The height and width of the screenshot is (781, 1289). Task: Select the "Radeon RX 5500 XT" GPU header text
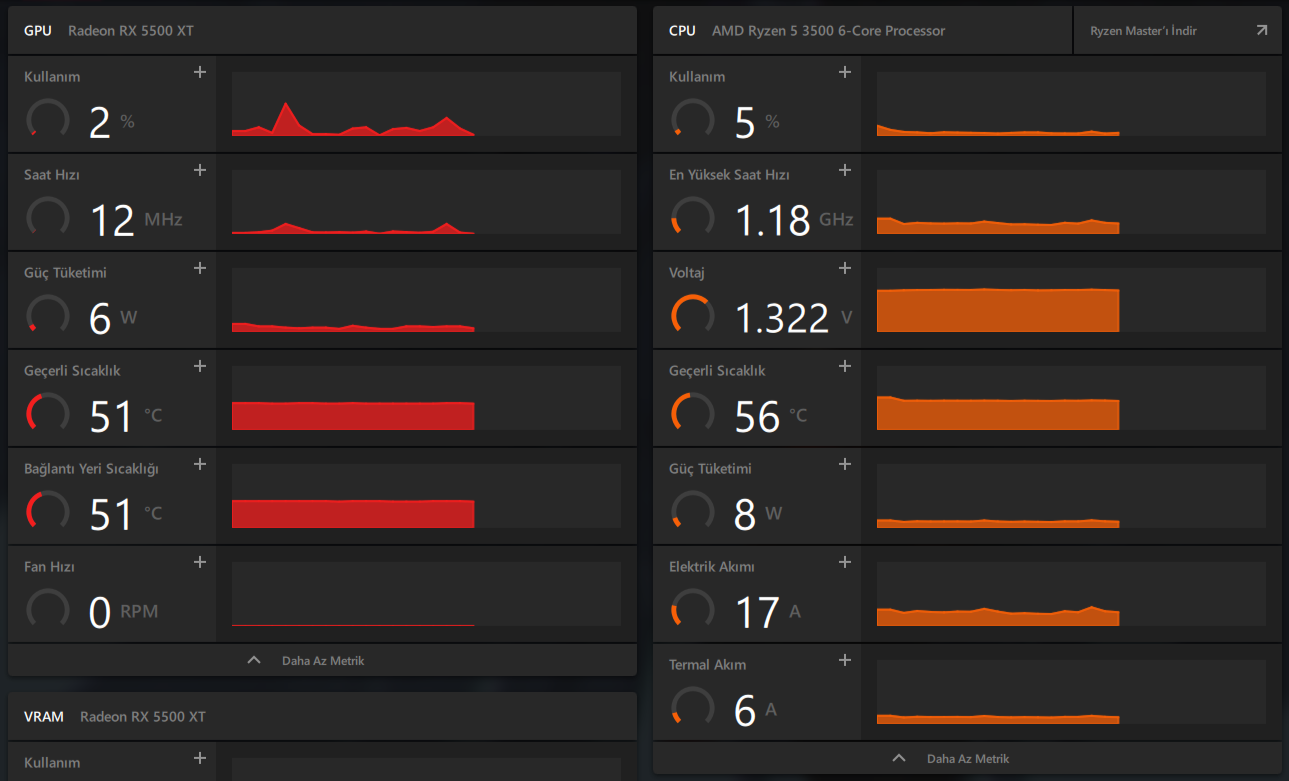[131, 31]
